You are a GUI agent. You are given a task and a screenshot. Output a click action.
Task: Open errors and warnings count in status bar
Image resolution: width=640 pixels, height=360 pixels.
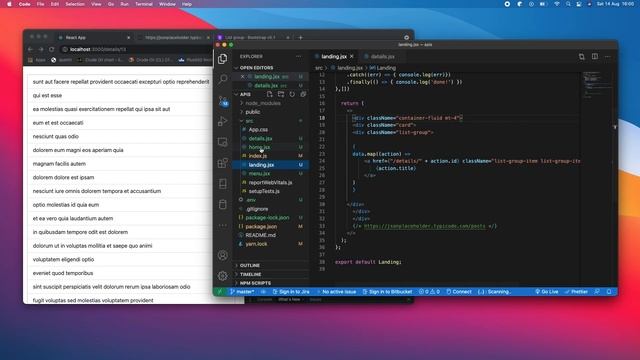429,292
